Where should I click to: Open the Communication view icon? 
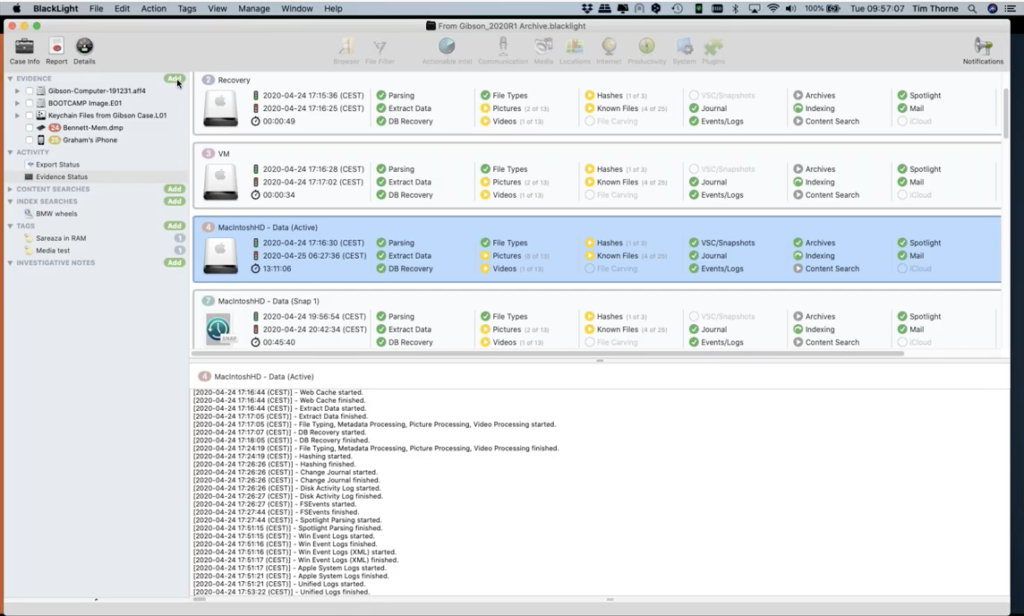503,46
